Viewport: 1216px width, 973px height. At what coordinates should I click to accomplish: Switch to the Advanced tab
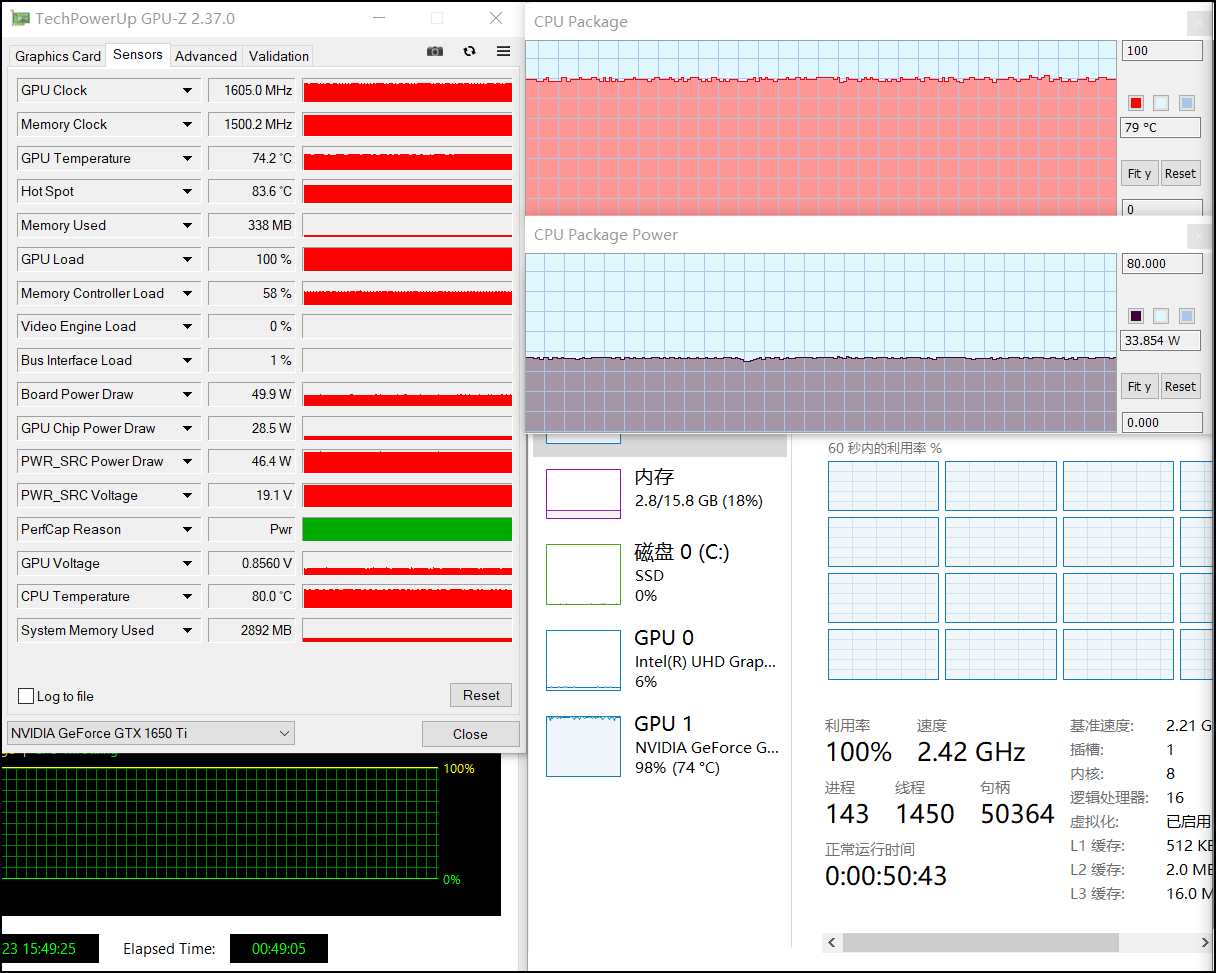point(206,56)
